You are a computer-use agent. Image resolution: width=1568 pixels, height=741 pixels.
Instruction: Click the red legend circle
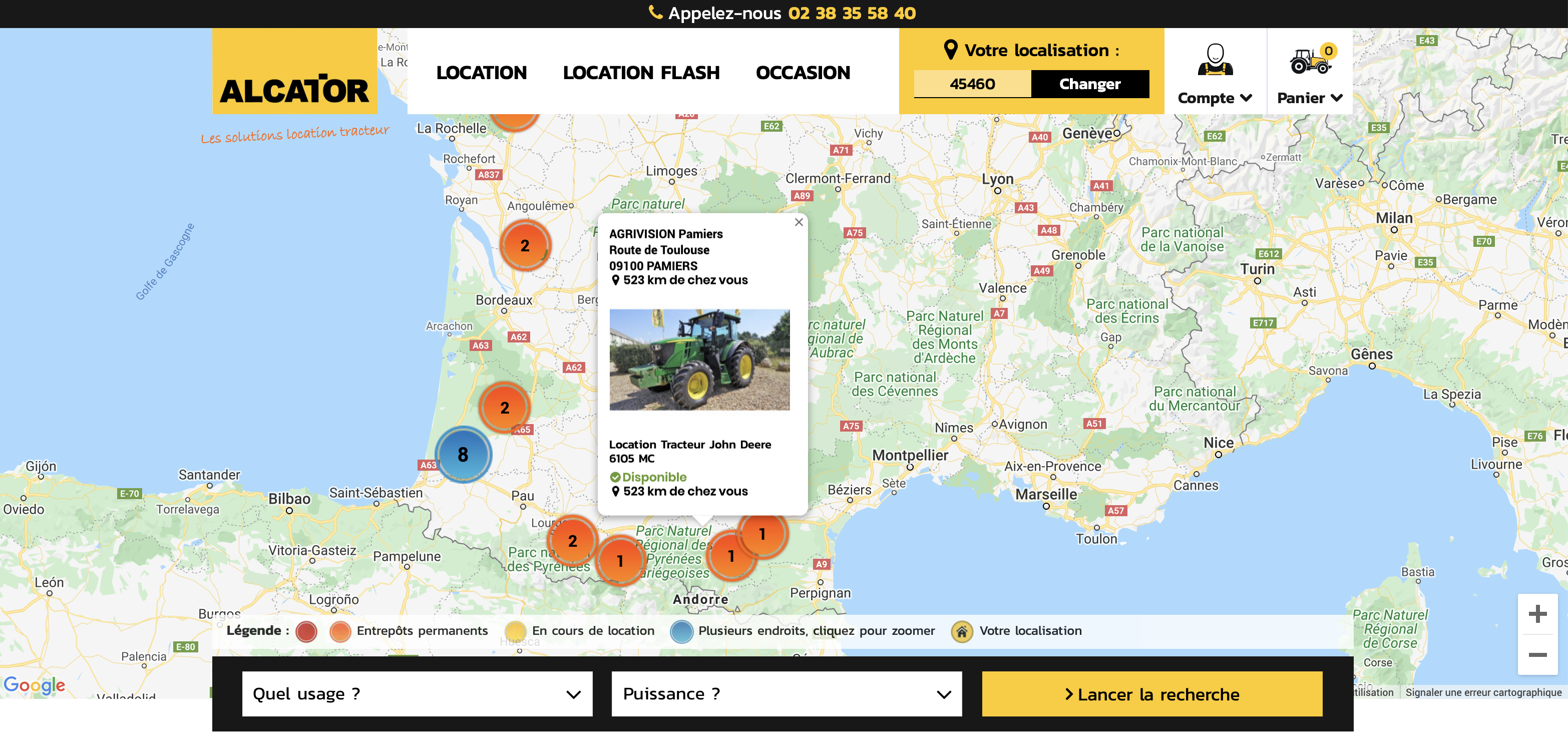coord(306,631)
